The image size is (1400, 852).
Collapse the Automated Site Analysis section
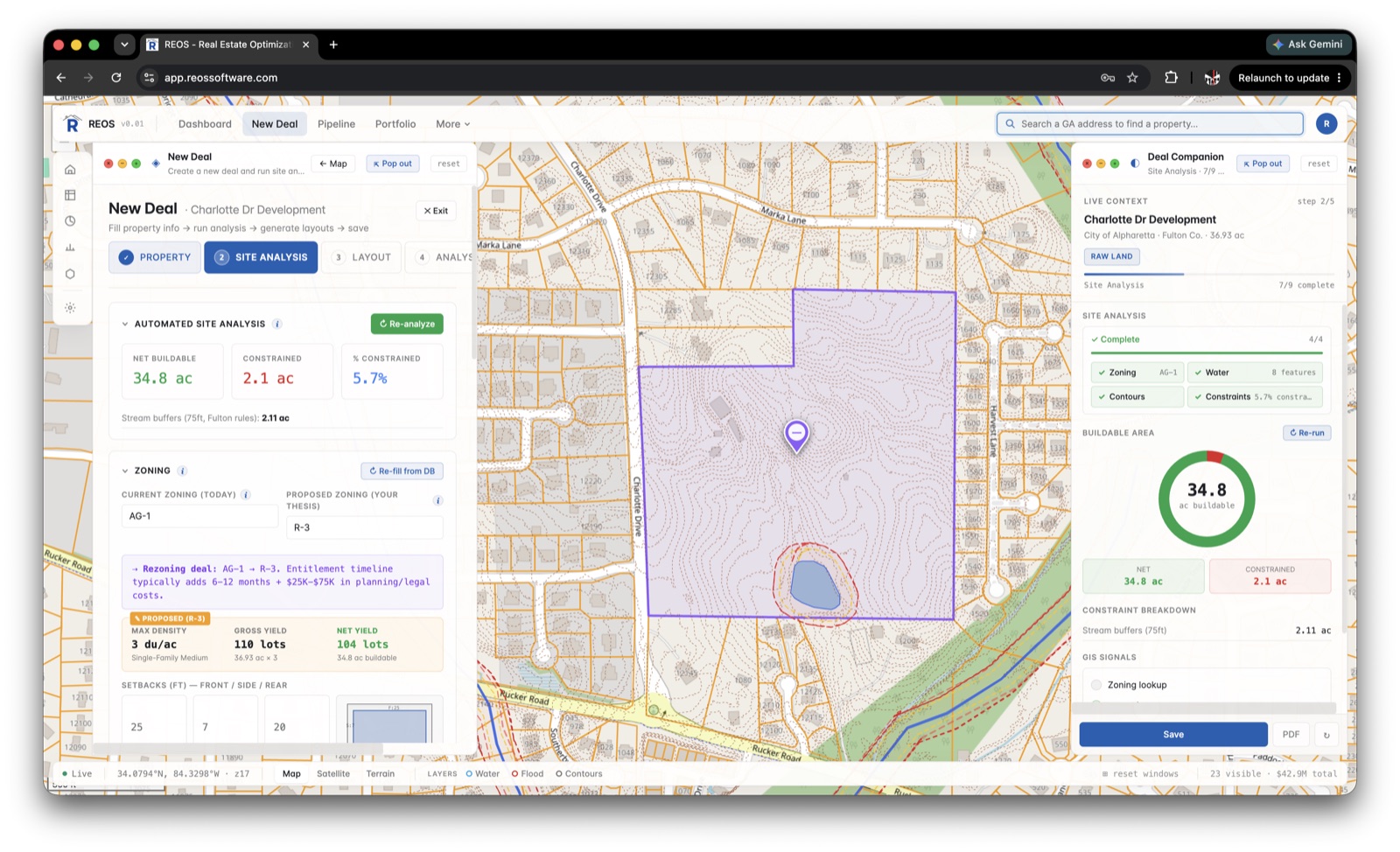[x=125, y=324]
